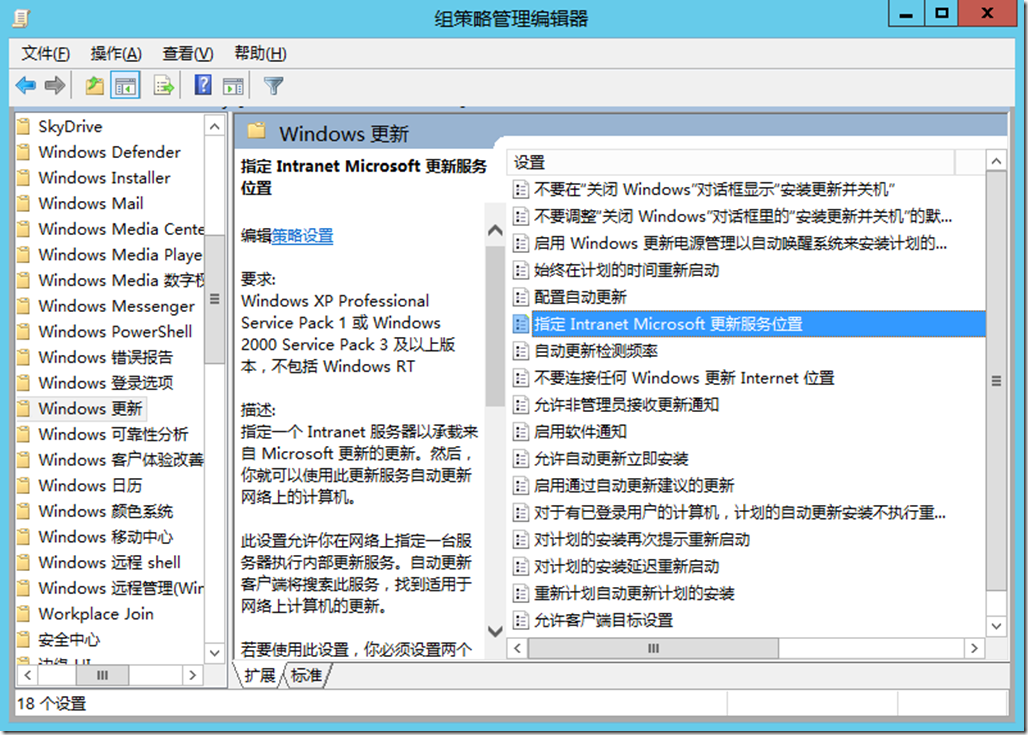Open the 操作(A) menu
The image size is (1028, 735).
(116, 53)
